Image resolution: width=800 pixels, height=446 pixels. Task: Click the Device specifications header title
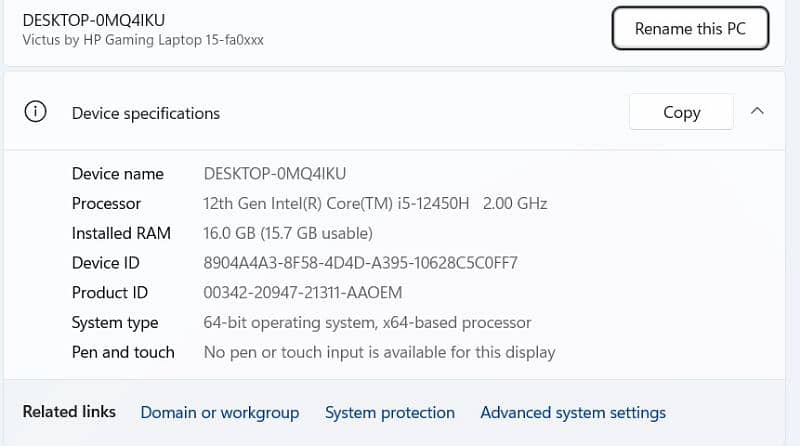coord(145,113)
